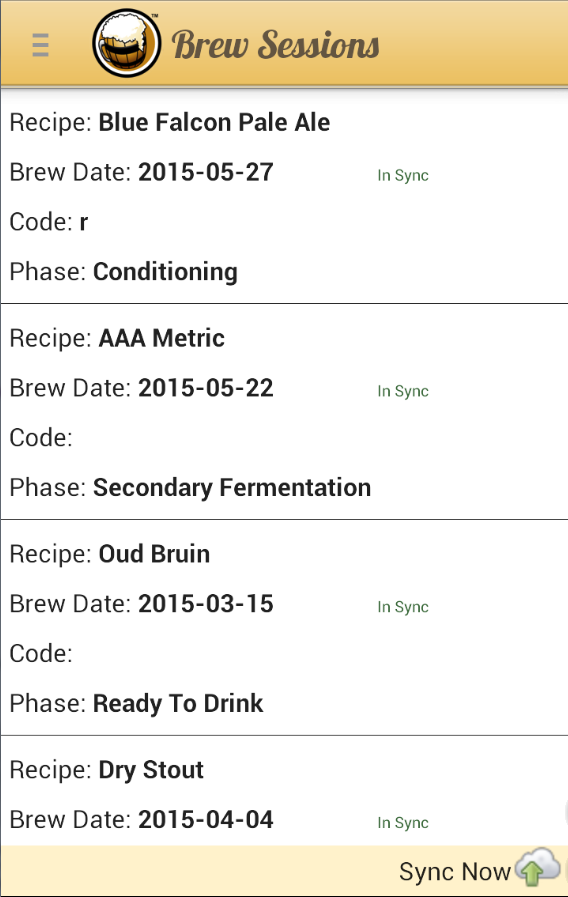Select brew date 2015-03-15
The height and width of the screenshot is (897, 568).
(206, 604)
